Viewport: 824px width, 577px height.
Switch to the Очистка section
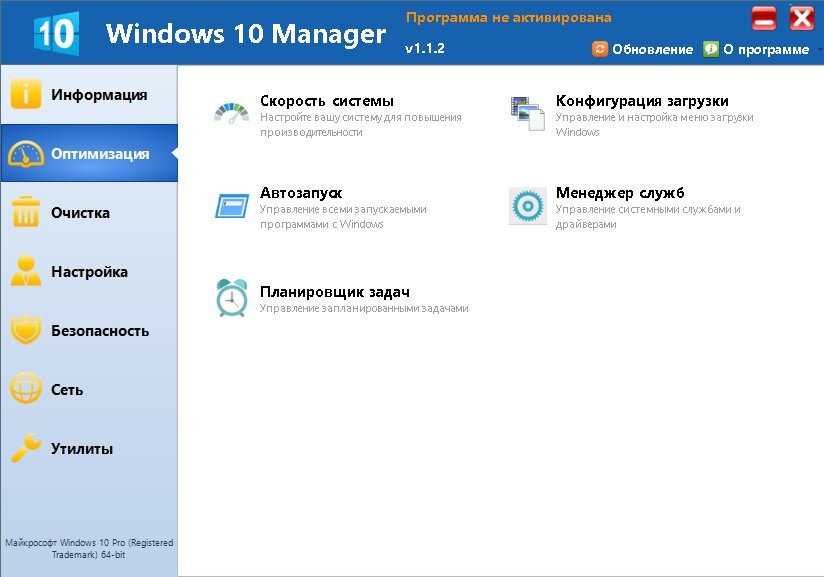pyautogui.click(x=89, y=212)
